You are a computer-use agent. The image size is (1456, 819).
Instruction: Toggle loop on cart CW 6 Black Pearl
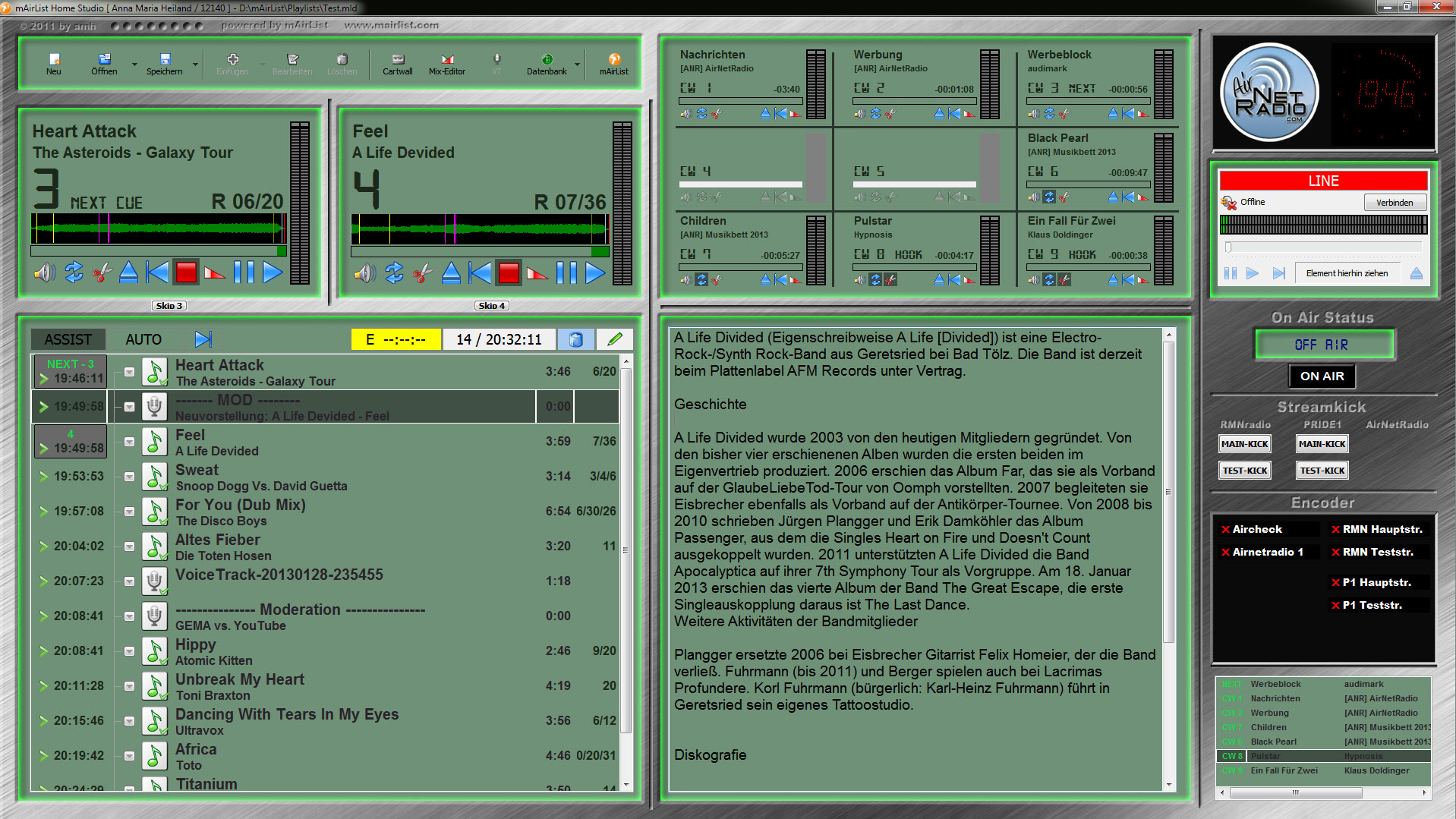point(1049,197)
